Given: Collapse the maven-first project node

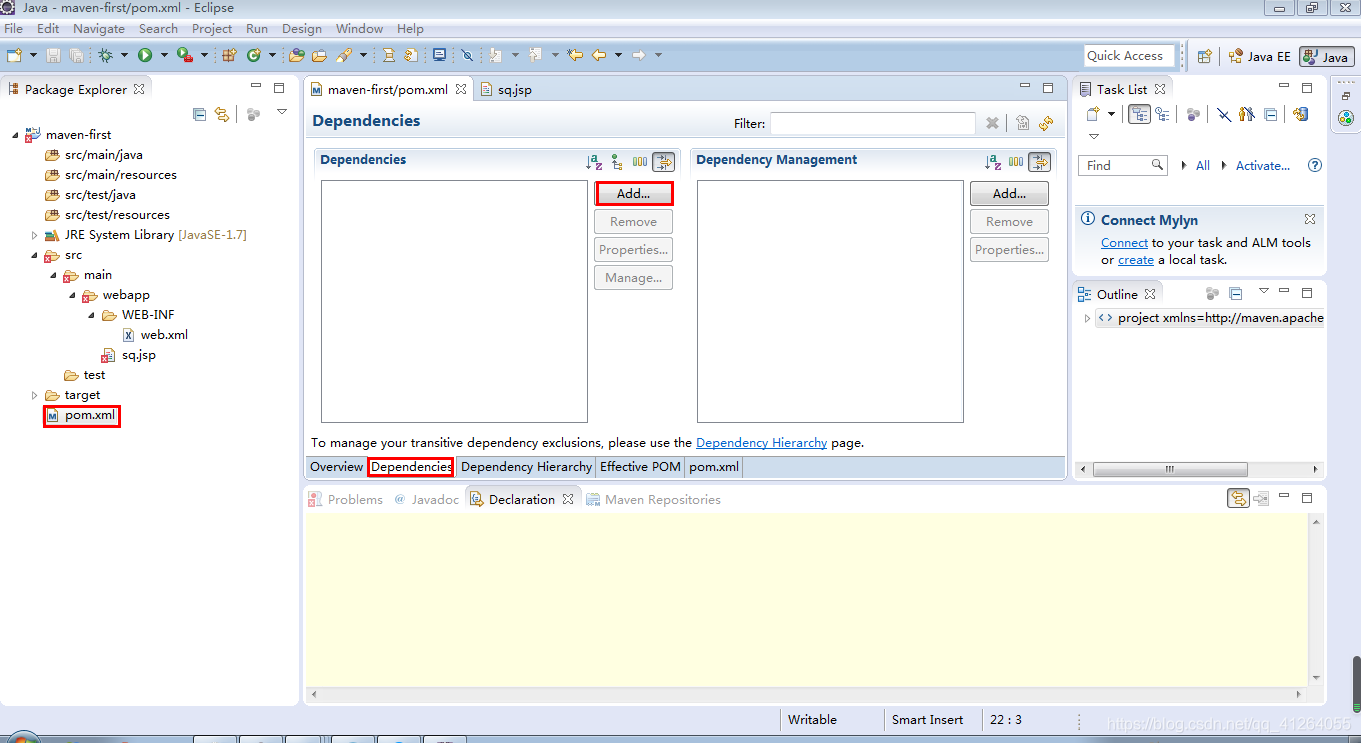Looking at the screenshot, I should (15, 134).
